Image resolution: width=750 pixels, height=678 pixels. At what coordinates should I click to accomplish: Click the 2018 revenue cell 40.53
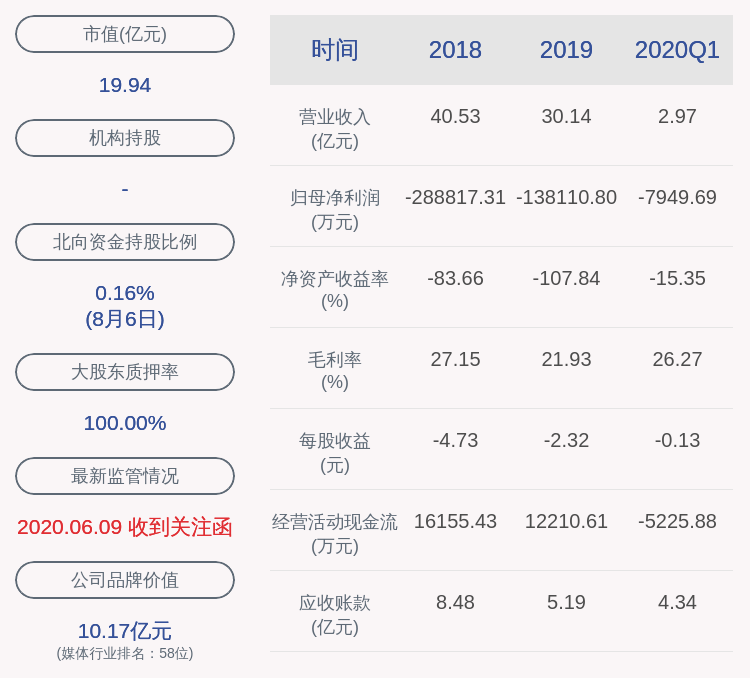point(455,117)
